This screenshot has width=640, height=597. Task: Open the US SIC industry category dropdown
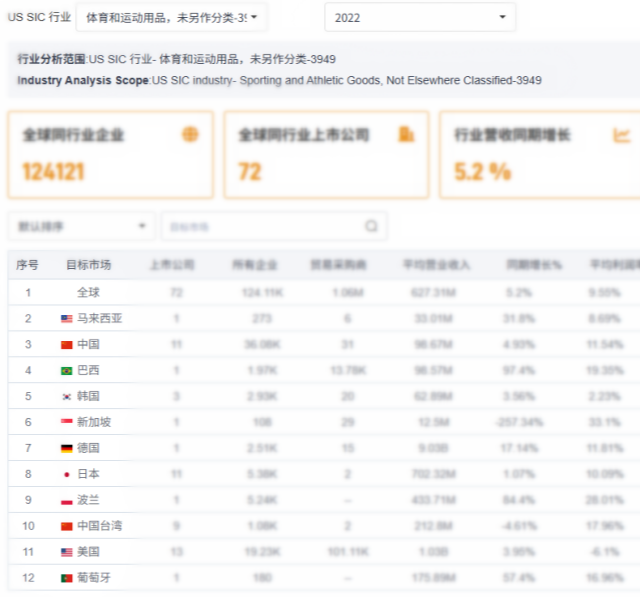click(171, 18)
